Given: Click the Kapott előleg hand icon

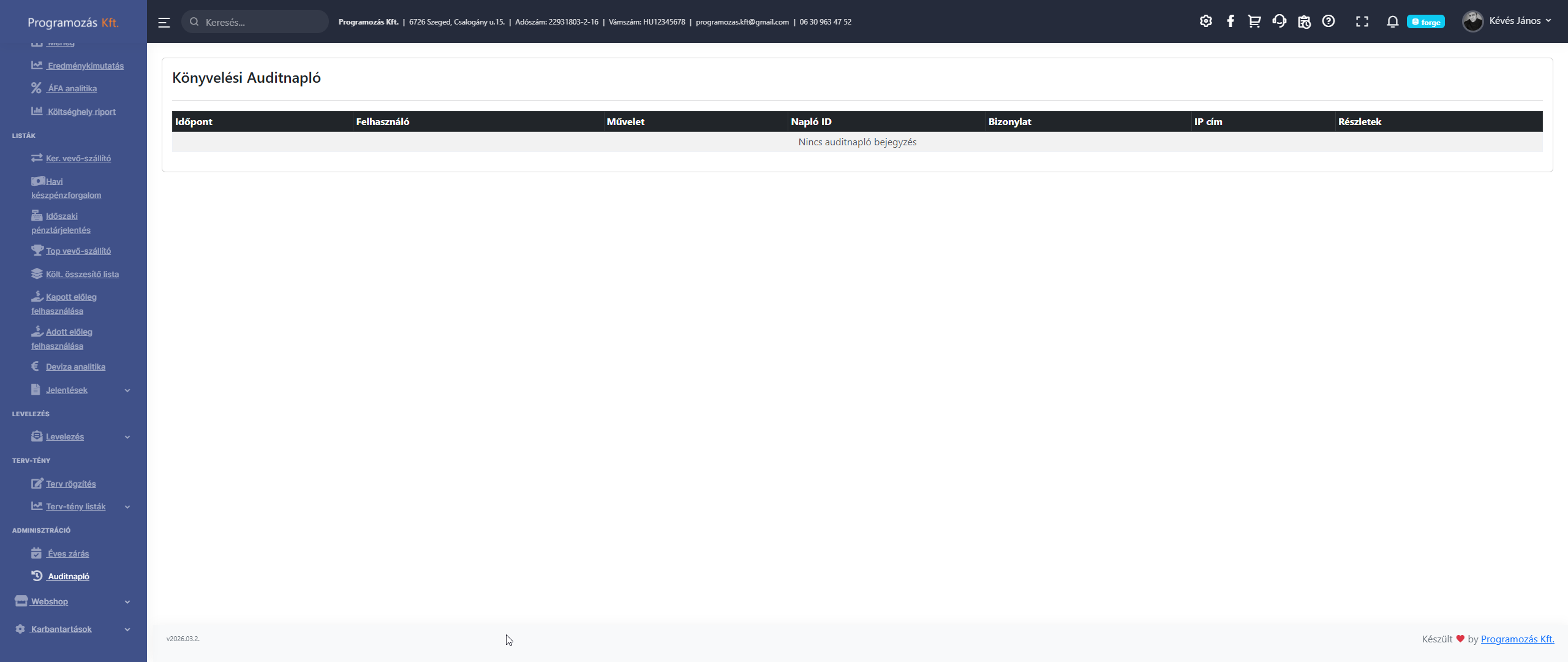Looking at the screenshot, I should tap(37, 296).
